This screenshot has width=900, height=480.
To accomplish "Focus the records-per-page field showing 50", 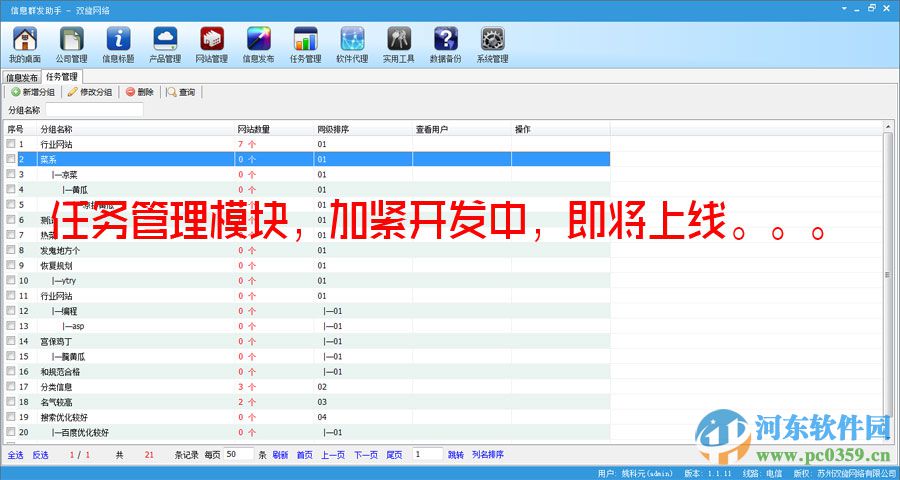I will (x=239, y=454).
